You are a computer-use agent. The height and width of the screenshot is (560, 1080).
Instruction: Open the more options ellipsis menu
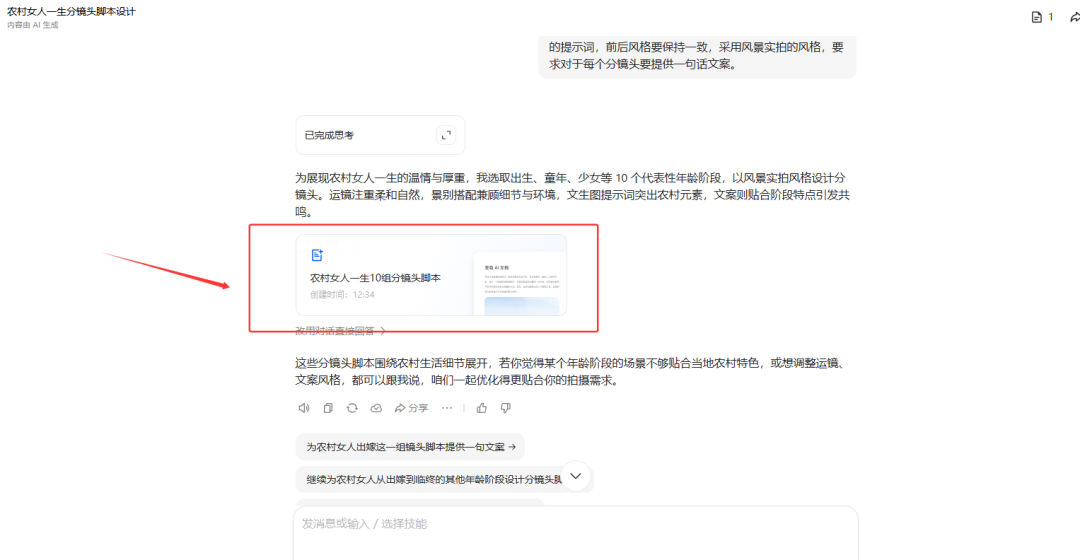click(447, 408)
